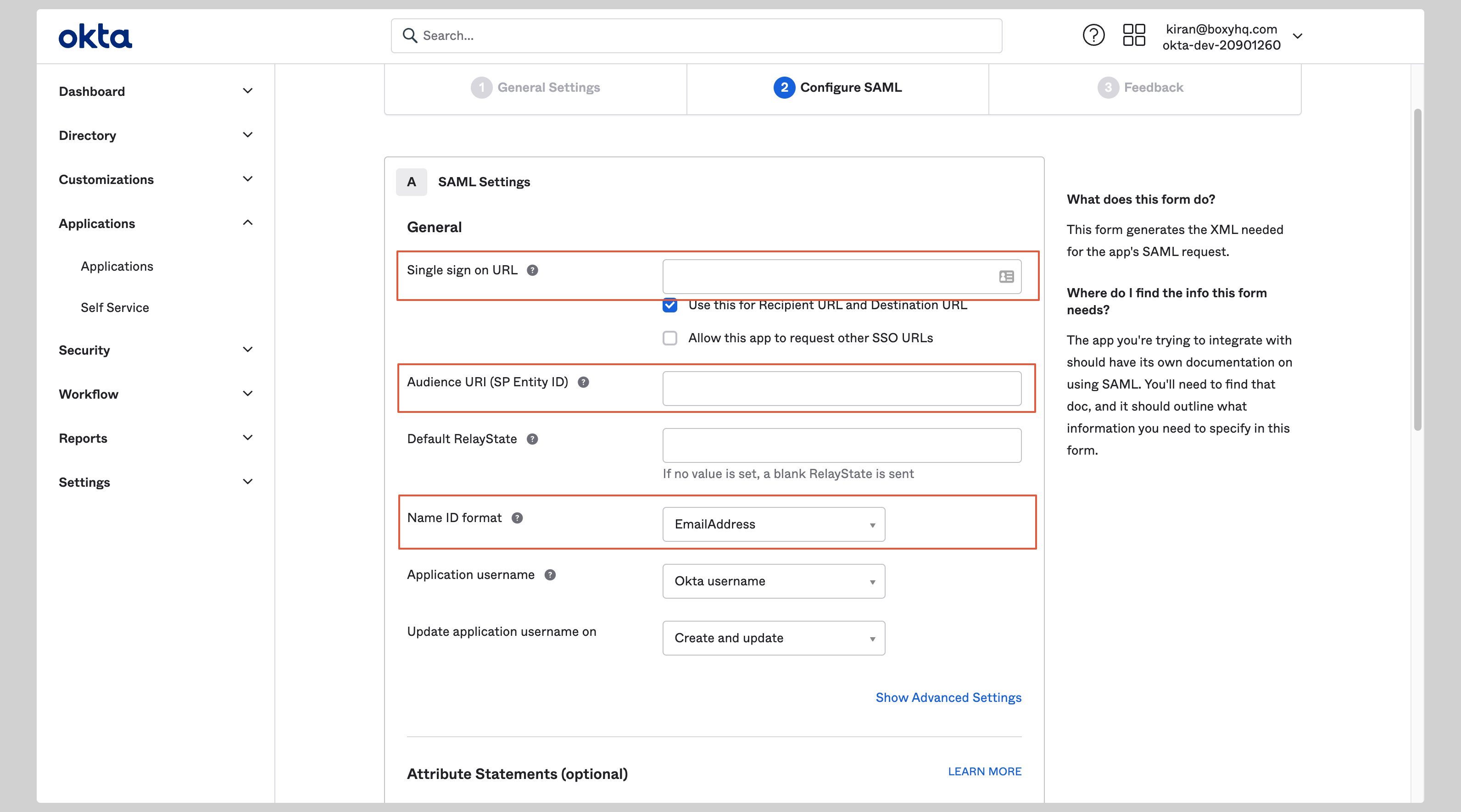Viewport: 1461px width, 812px height.
Task: Open the help question mark icon
Action: click(1093, 35)
